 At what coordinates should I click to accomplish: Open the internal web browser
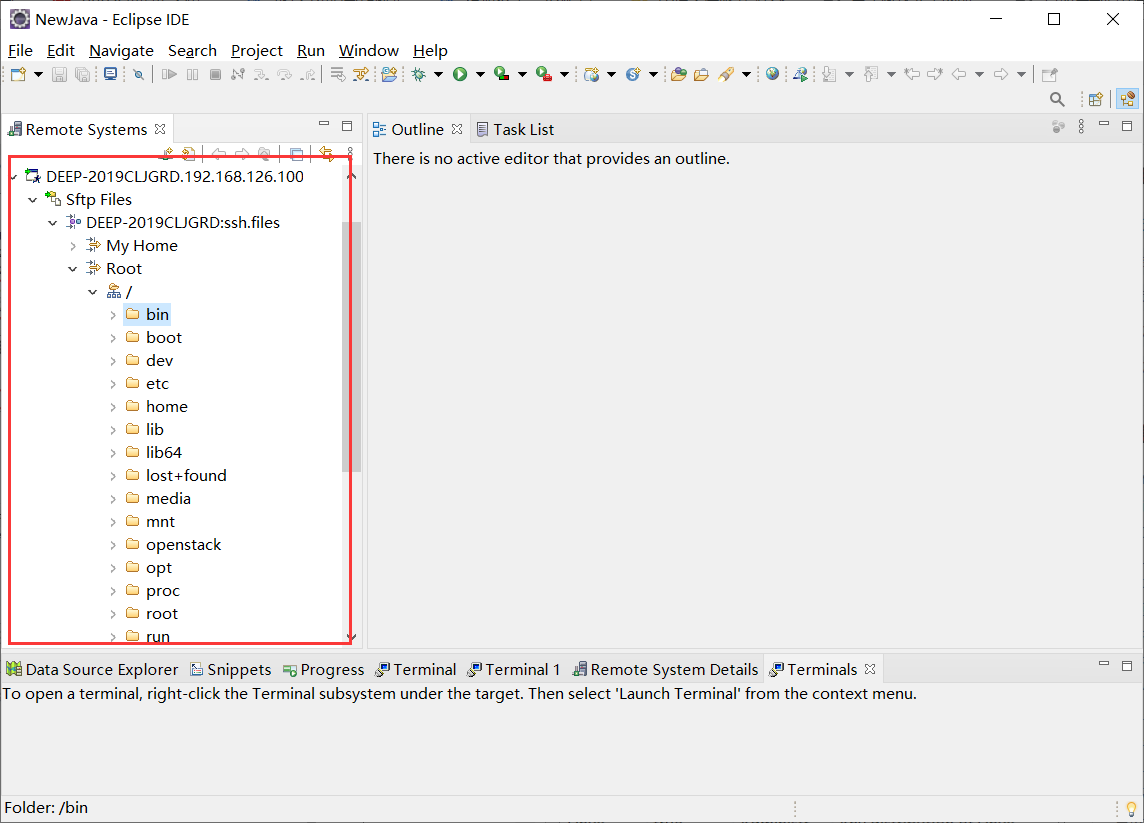tap(770, 73)
